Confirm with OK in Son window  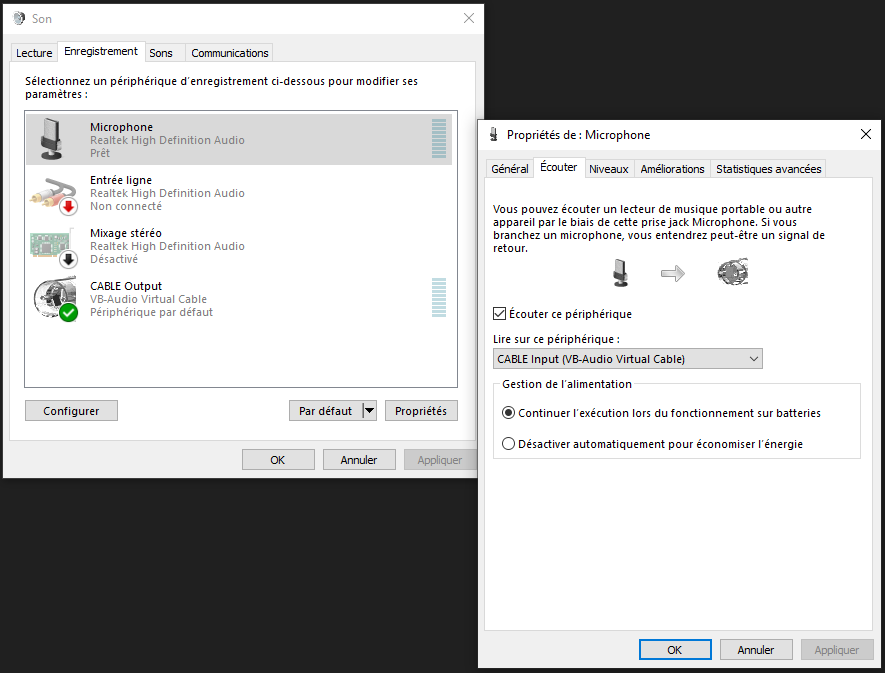pyautogui.click(x=278, y=460)
